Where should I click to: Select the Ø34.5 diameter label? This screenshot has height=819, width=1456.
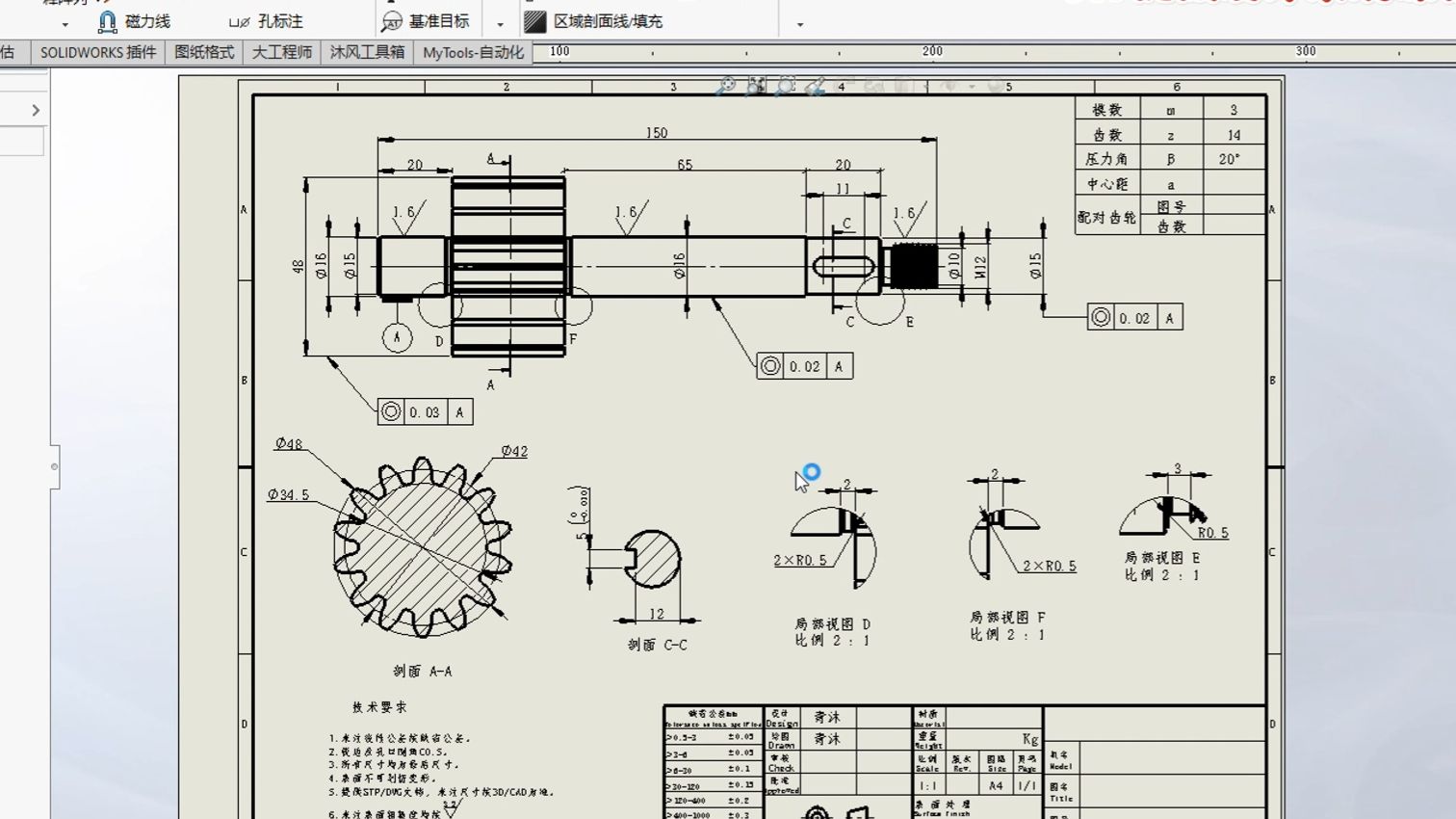pyautogui.click(x=289, y=494)
